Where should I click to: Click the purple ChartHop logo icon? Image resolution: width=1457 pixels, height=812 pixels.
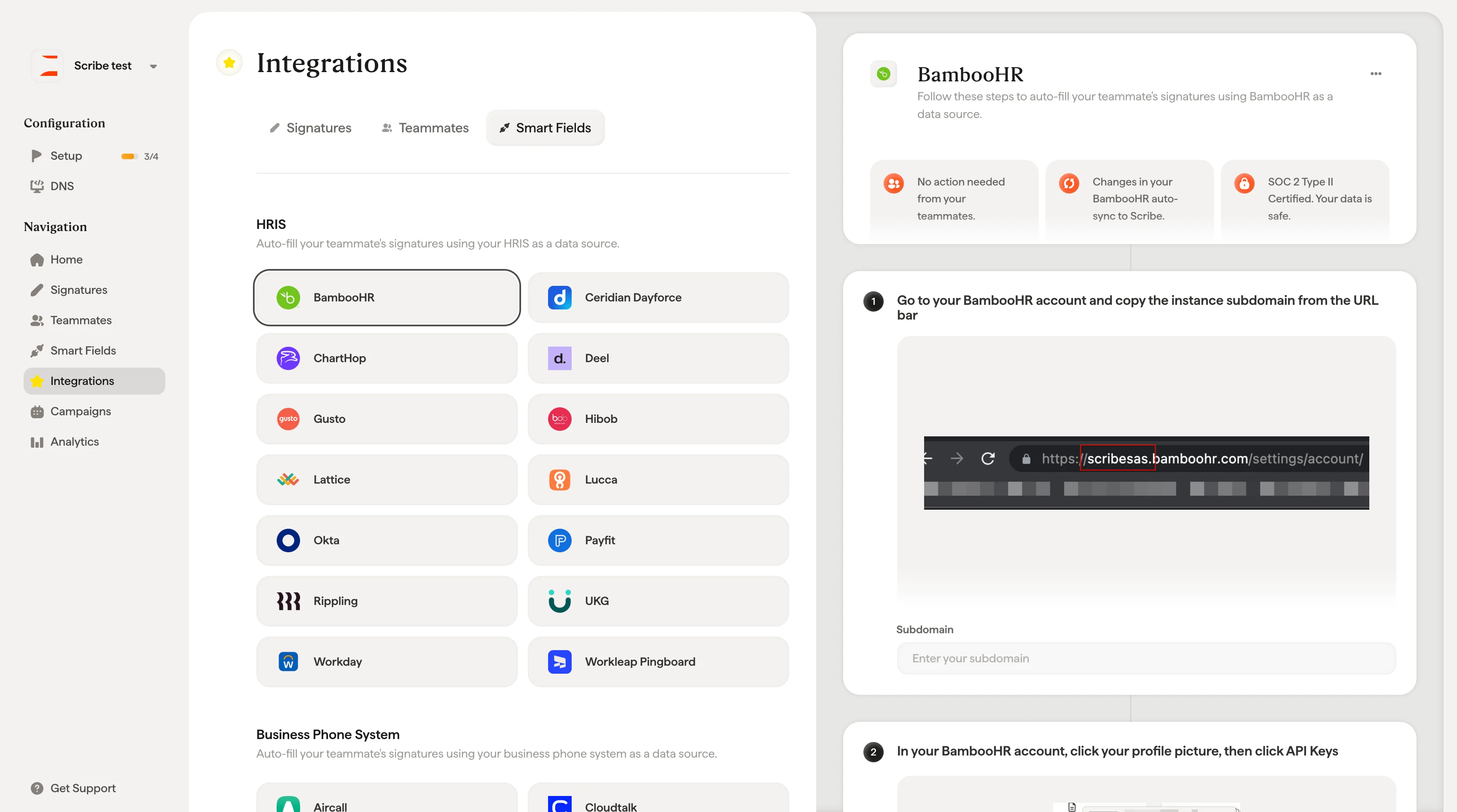point(288,358)
